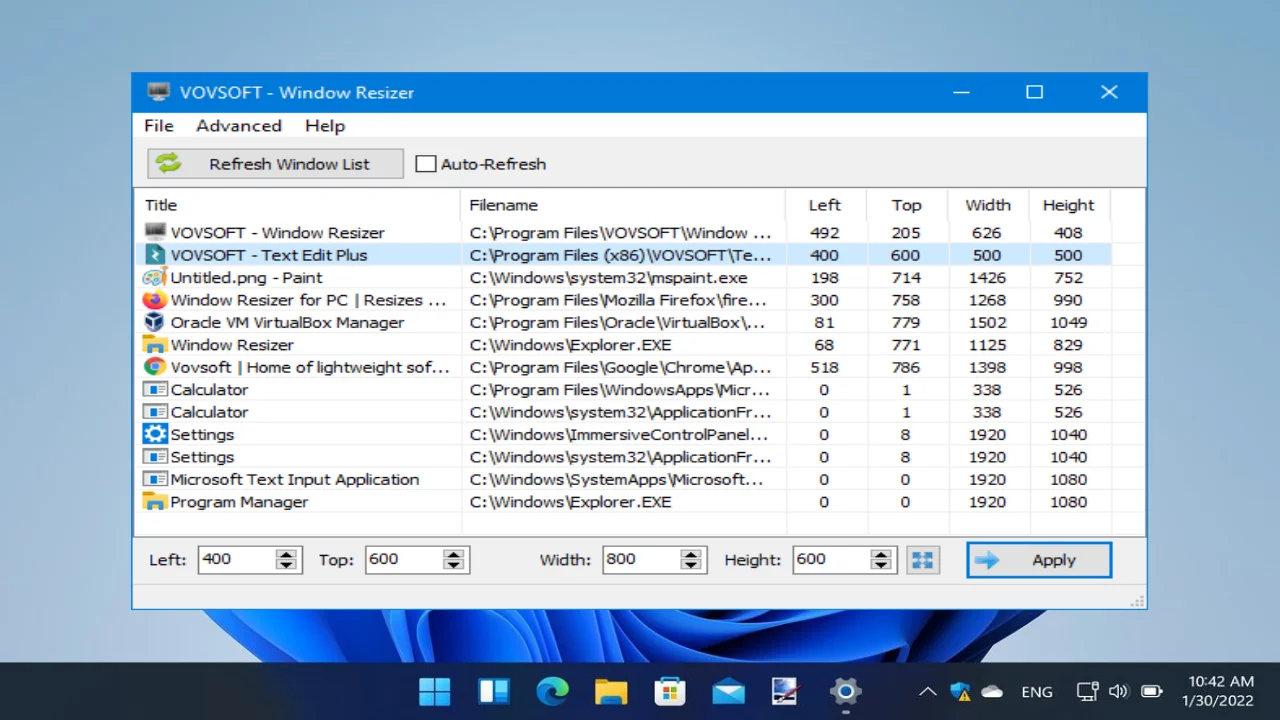The height and width of the screenshot is (720, 1280).
Task: Click the Chrome icon in Vovsoft row
Action: tap(154, 367)
